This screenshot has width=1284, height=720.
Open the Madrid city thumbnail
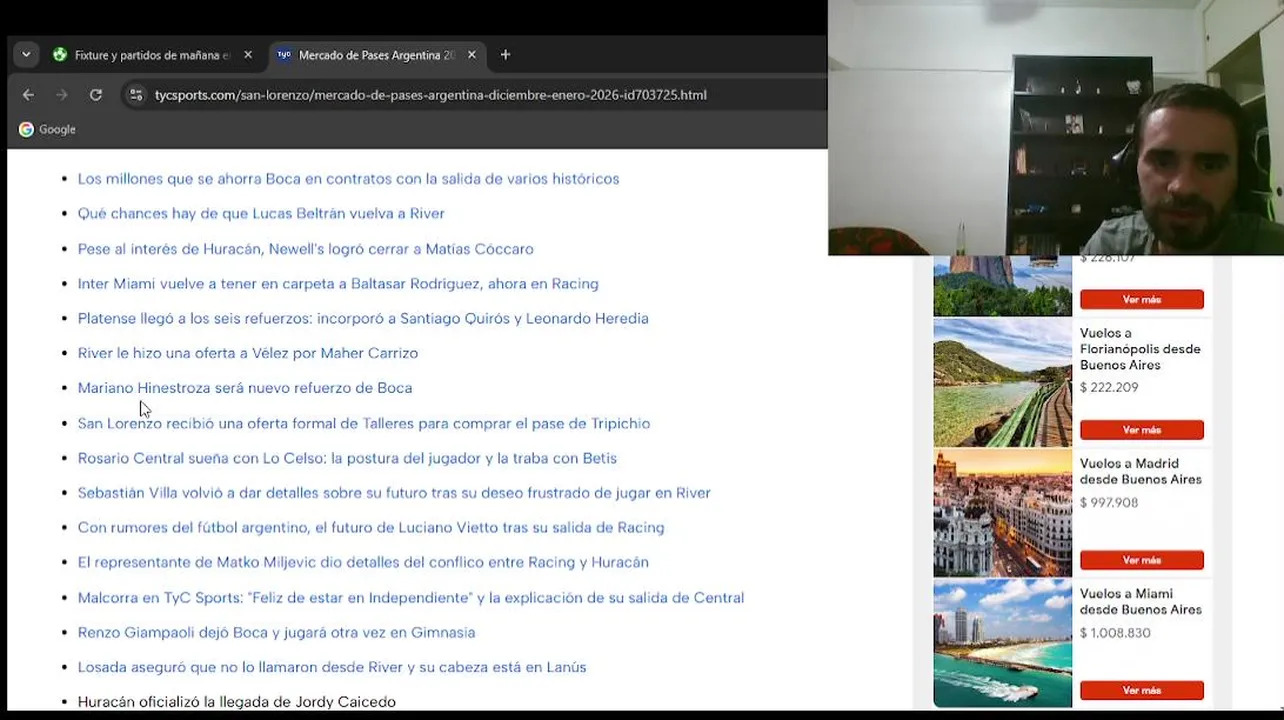tap(1002, 513)
